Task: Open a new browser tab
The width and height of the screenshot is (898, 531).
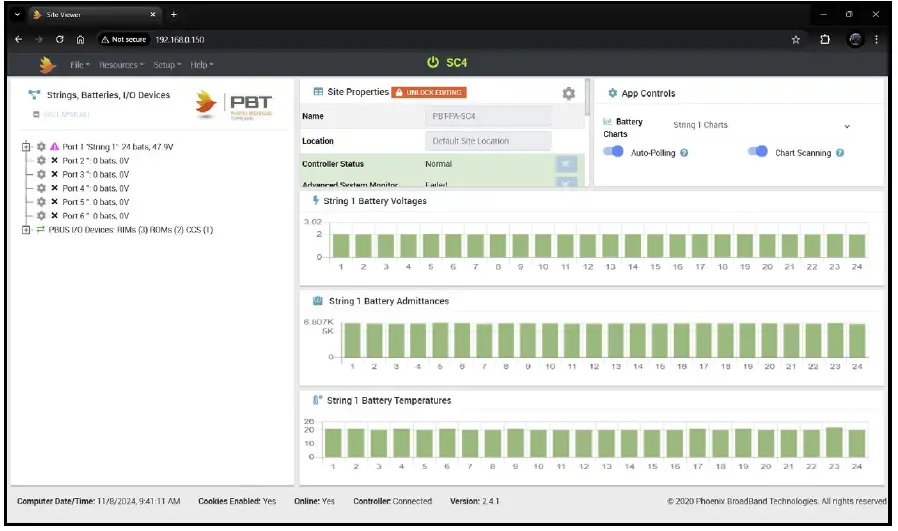Action: tap(174, 14)
